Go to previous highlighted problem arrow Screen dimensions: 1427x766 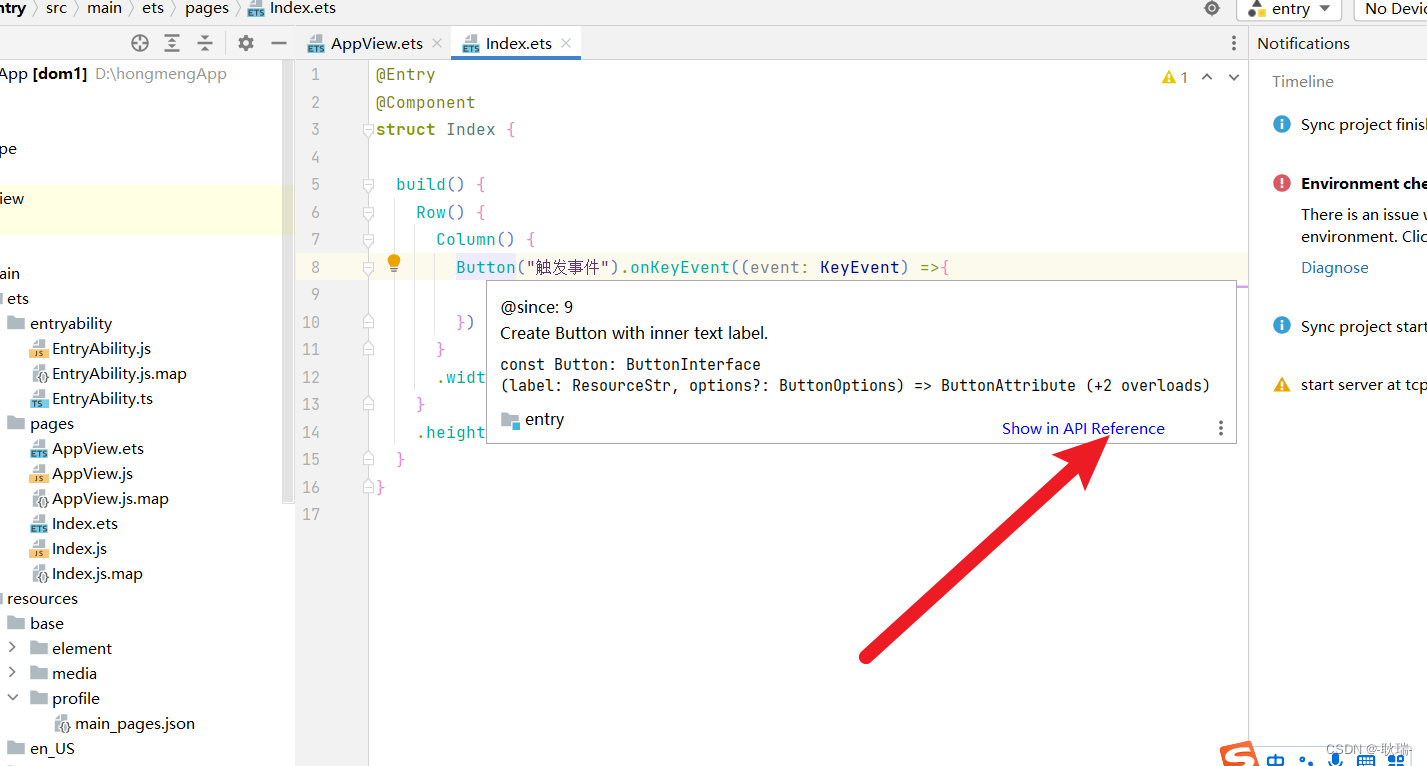pyautogui.click(x=1207, y=77)
